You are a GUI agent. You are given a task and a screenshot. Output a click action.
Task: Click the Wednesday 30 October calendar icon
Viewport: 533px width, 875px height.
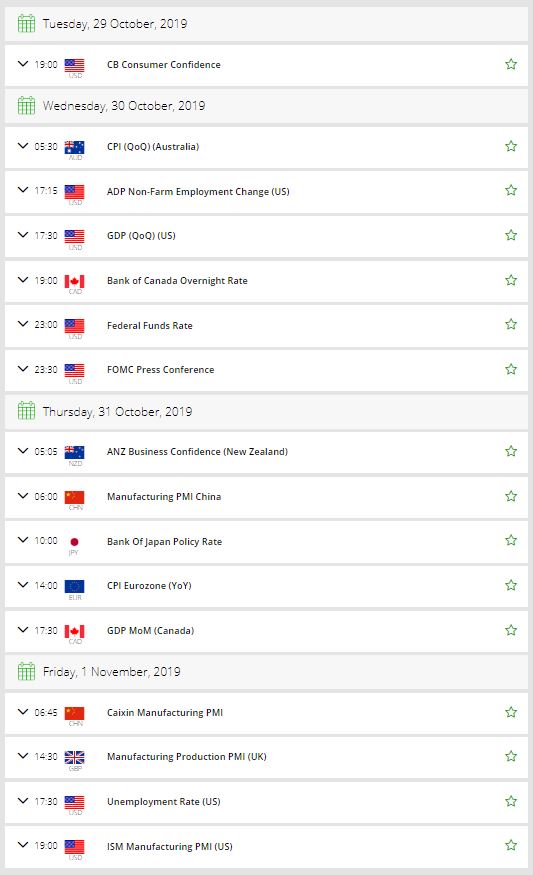coord(26,105)
